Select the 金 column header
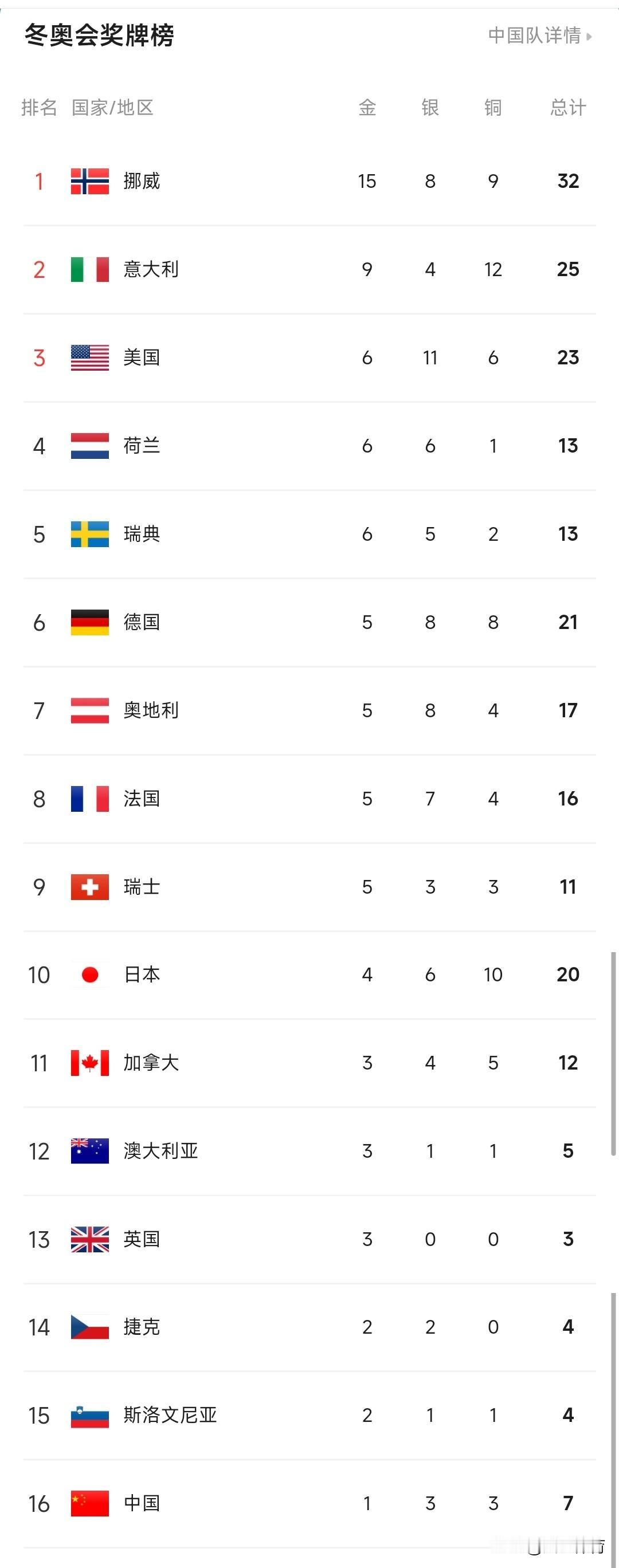 [x=367, y=108]
